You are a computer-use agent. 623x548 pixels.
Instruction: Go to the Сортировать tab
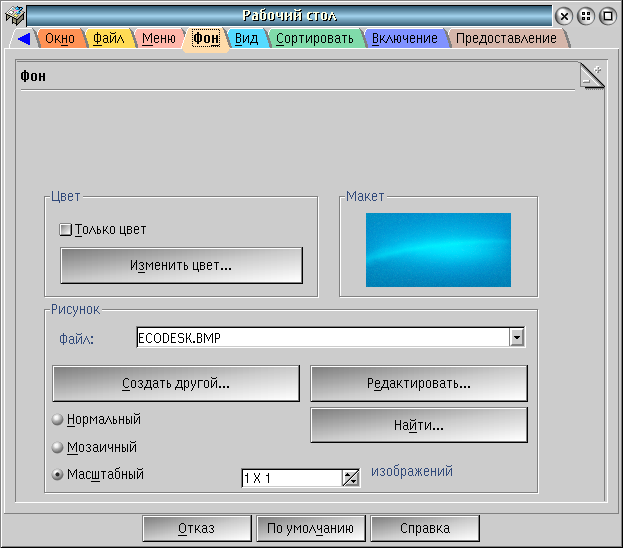314,39
